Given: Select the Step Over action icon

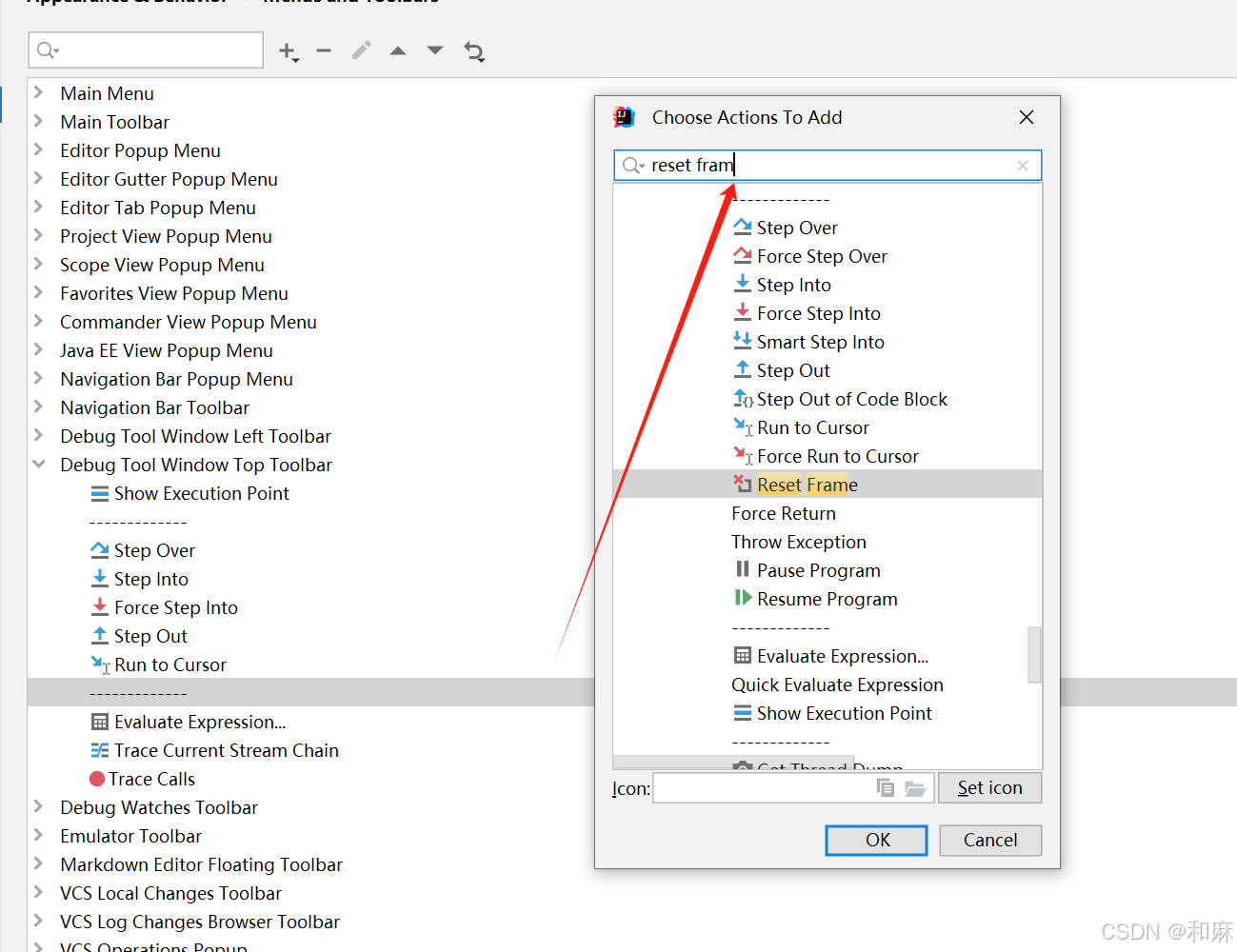Looking at the screenshot, I should 743,227.
